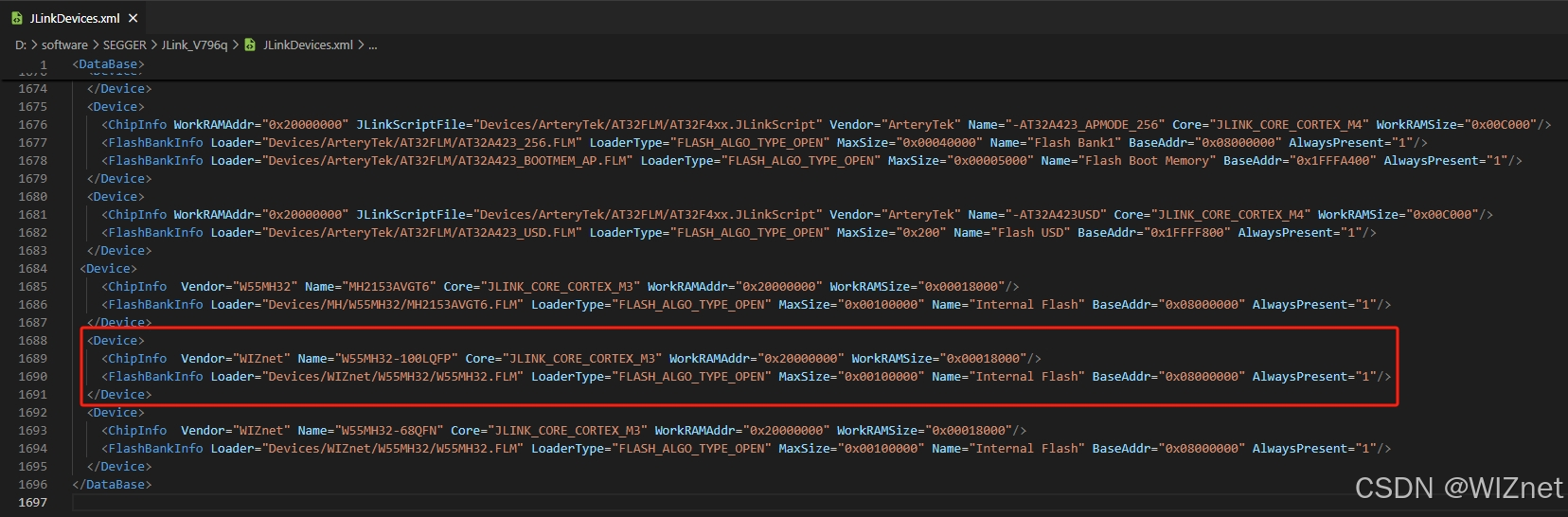This screenshot has height=517, width=1568.
Task: Open the software folder breadcrumb
Action: coord(64,45)
